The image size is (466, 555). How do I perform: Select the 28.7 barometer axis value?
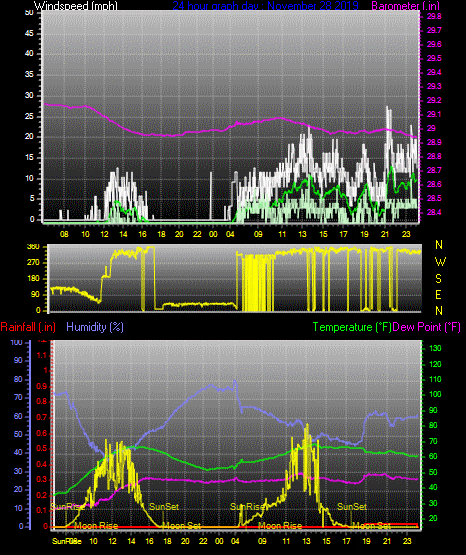[434, 171]
